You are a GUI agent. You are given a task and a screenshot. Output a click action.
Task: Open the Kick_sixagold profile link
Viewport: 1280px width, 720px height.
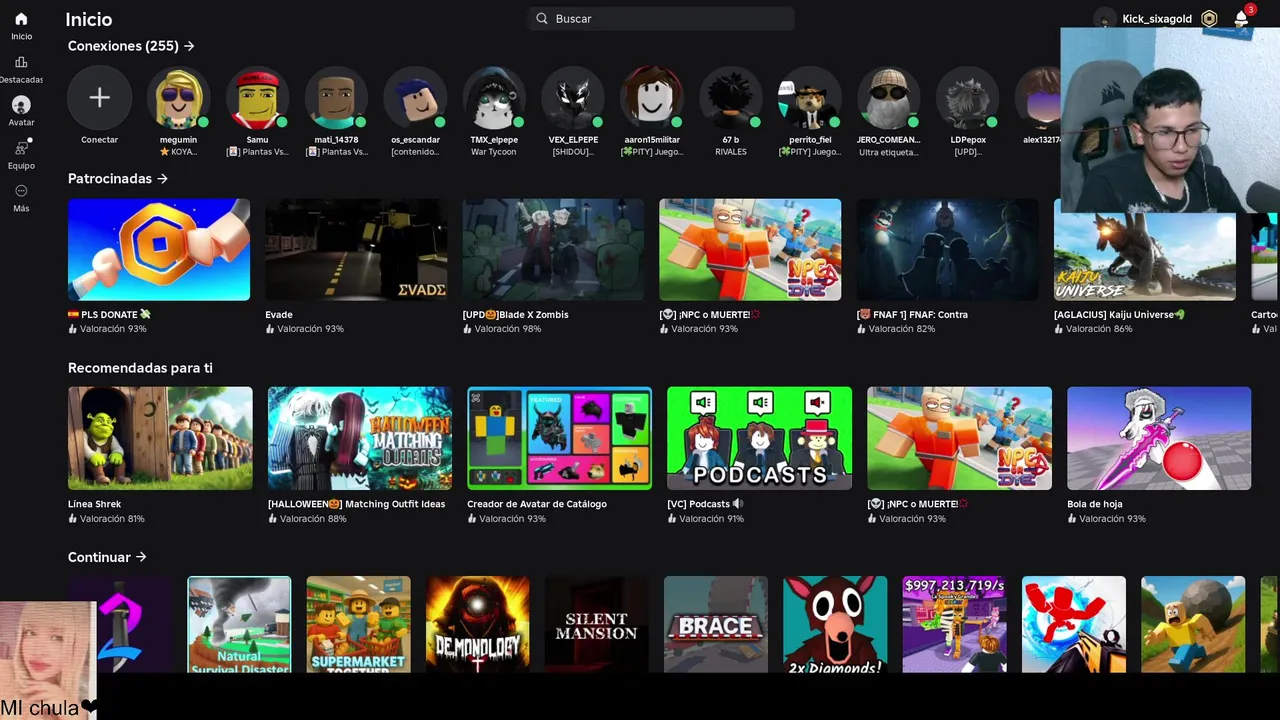[1156, 19]
